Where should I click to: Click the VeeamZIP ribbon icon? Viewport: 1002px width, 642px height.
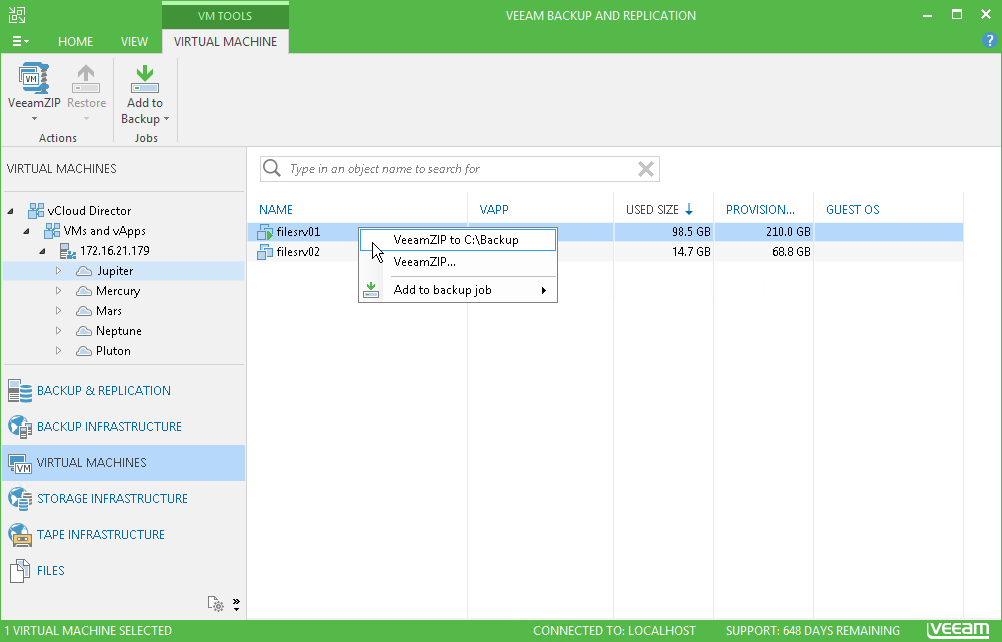[34, 79]
